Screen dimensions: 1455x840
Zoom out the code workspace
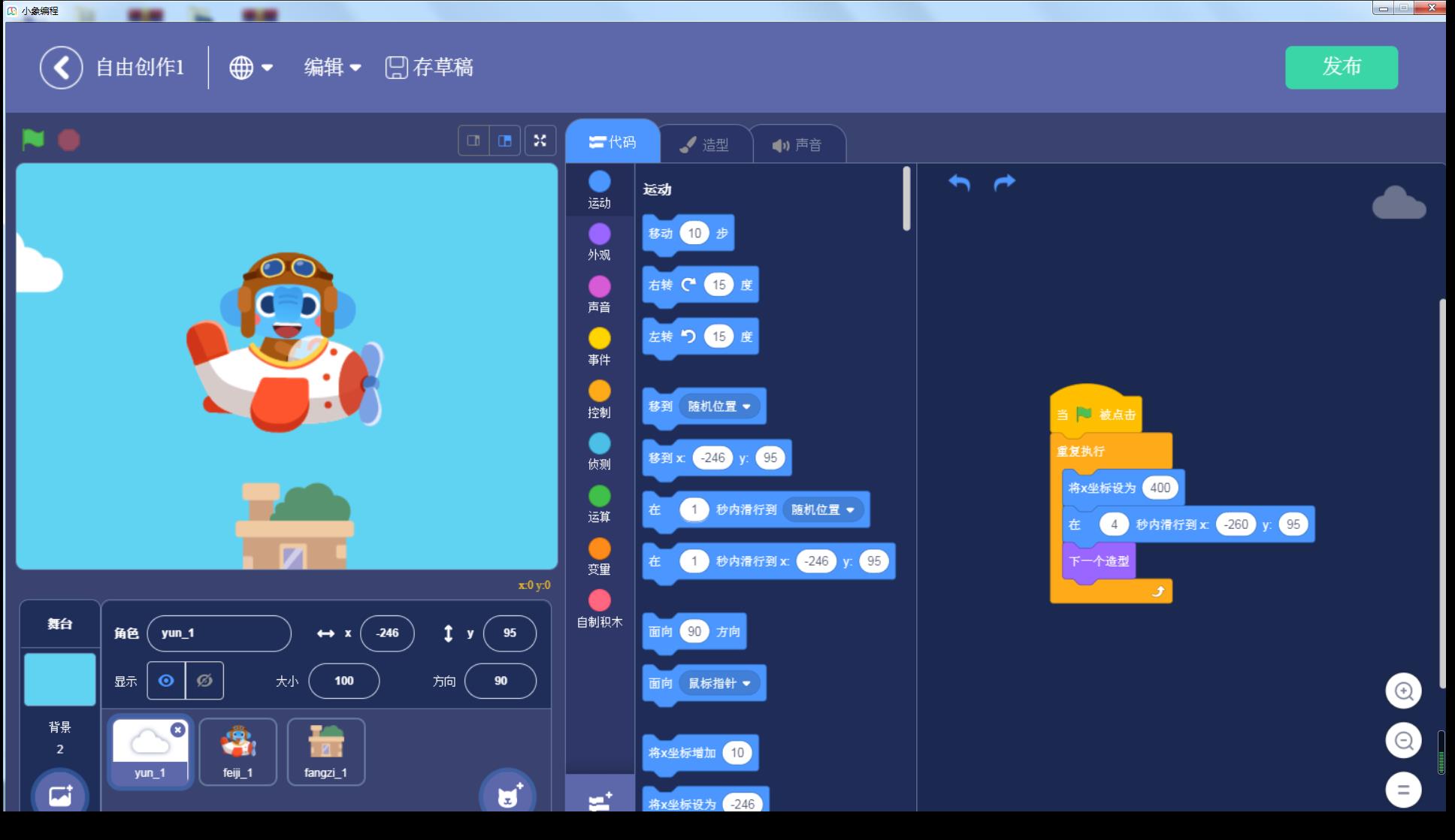pyautogui.click(x=1403, y=741)
